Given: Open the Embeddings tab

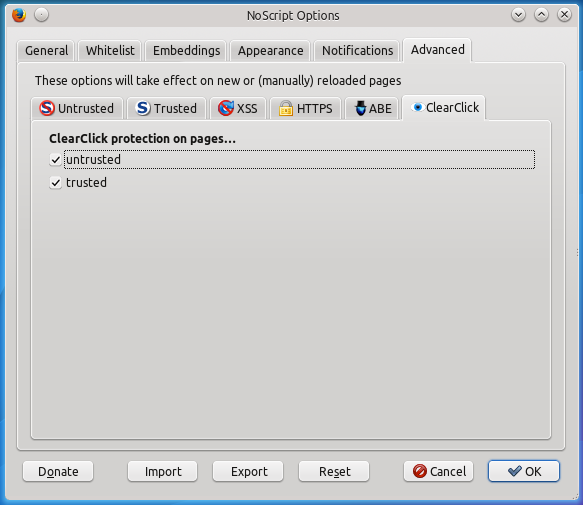Looking at the screenshot, I should coord(186,51).
